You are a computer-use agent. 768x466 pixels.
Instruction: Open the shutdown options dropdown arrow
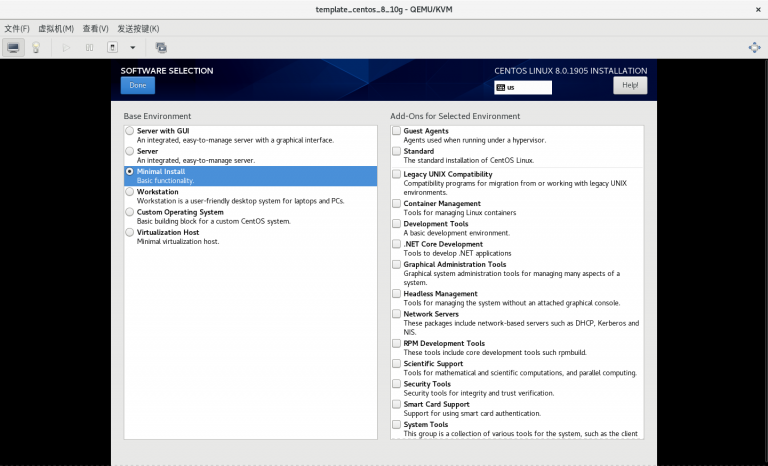[132, 48]
